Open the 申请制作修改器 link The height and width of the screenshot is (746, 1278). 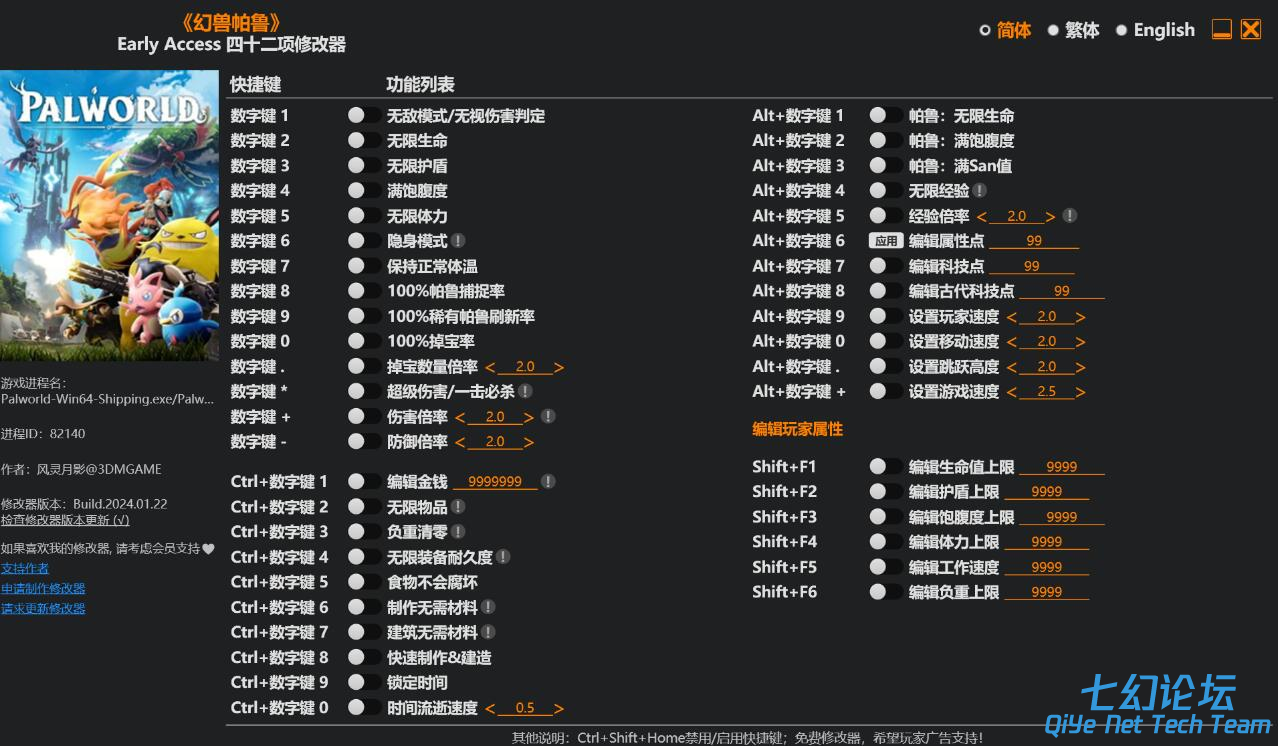pyautogui.click(x=43, y=588)
